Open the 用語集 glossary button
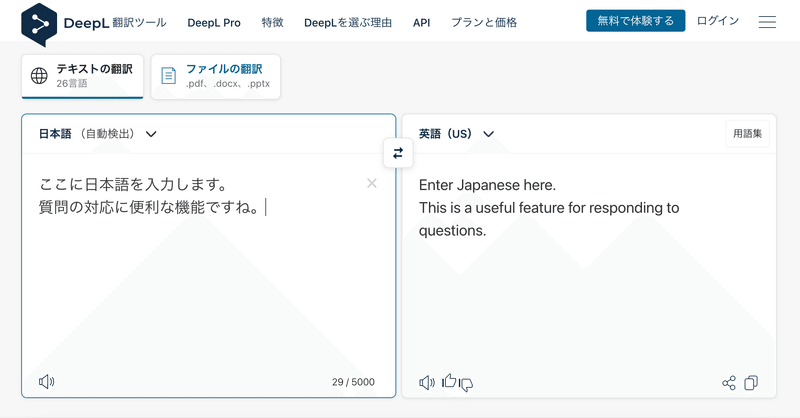800x418 pixels. [747, 134]
